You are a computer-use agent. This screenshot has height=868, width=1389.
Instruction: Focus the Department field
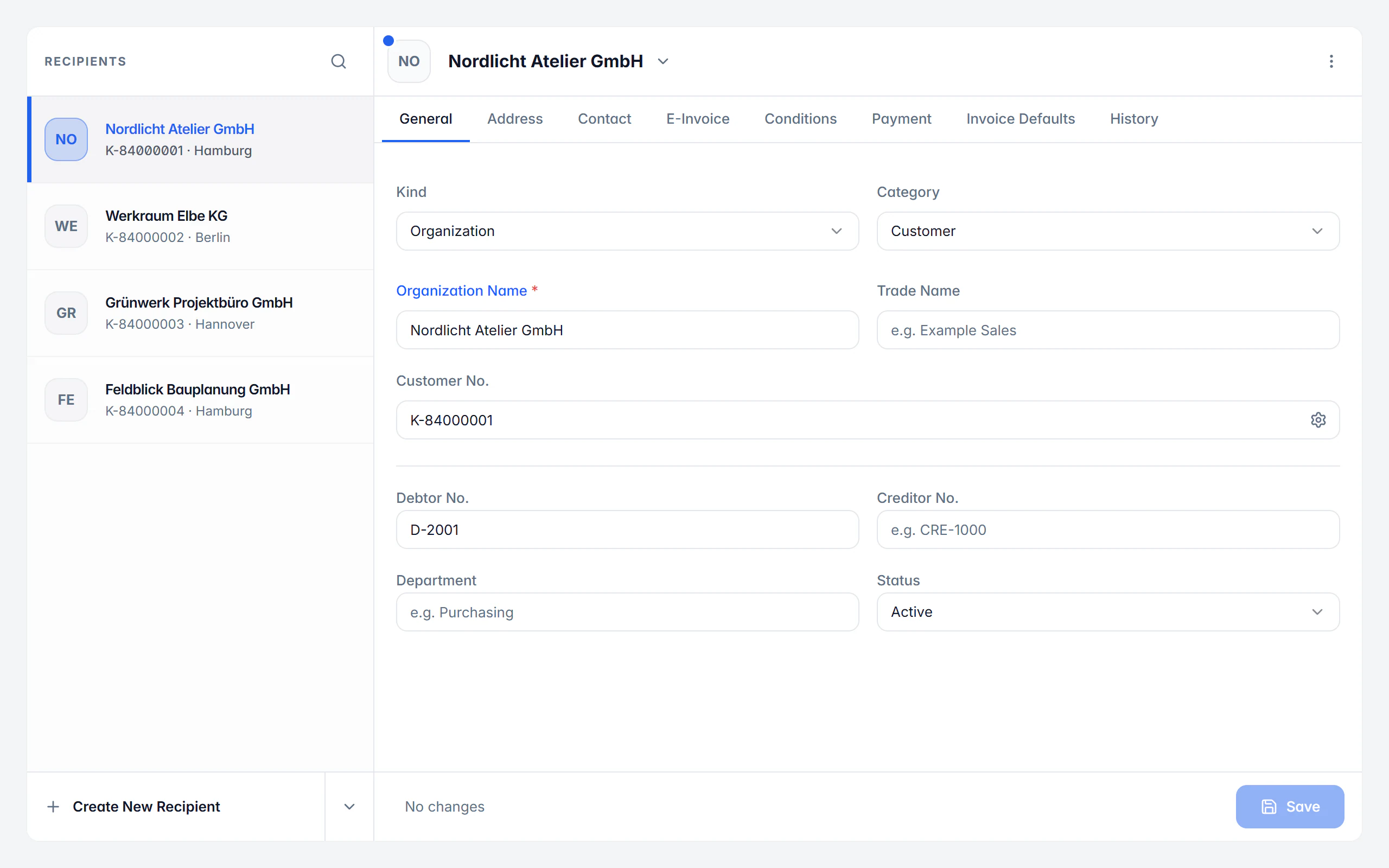pos(627,612)
